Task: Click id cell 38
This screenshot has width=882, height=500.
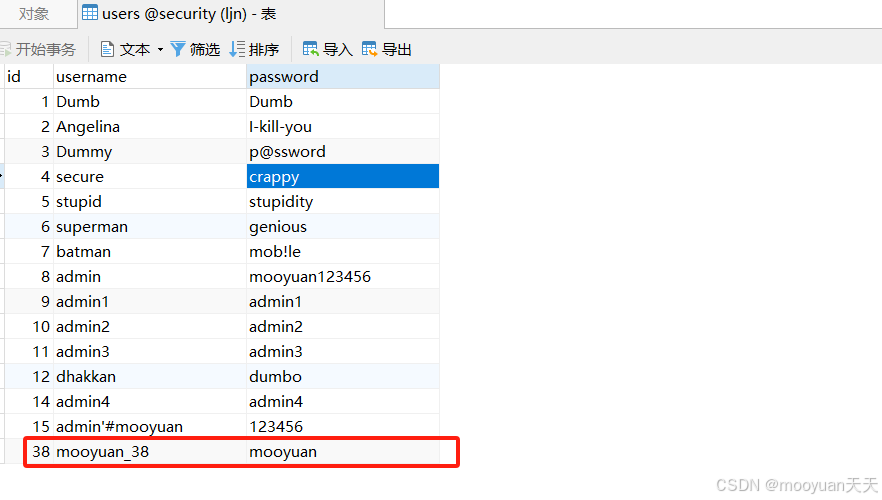Action: pos(29,452)
